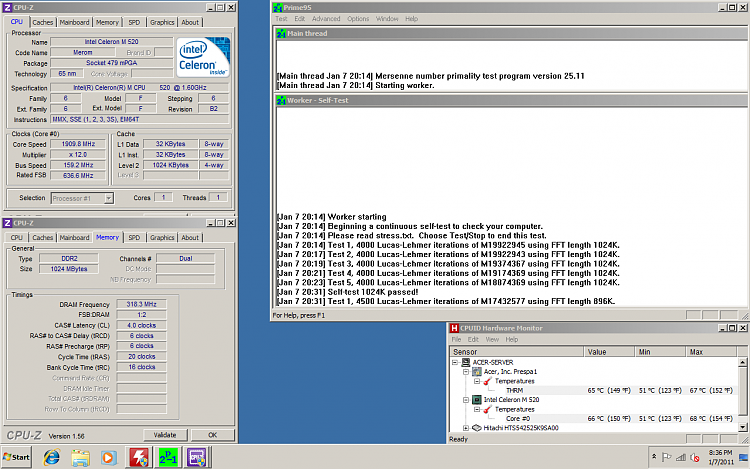Click the Max column header
Viewport: 750px width, 469px height.
[711, 352]
